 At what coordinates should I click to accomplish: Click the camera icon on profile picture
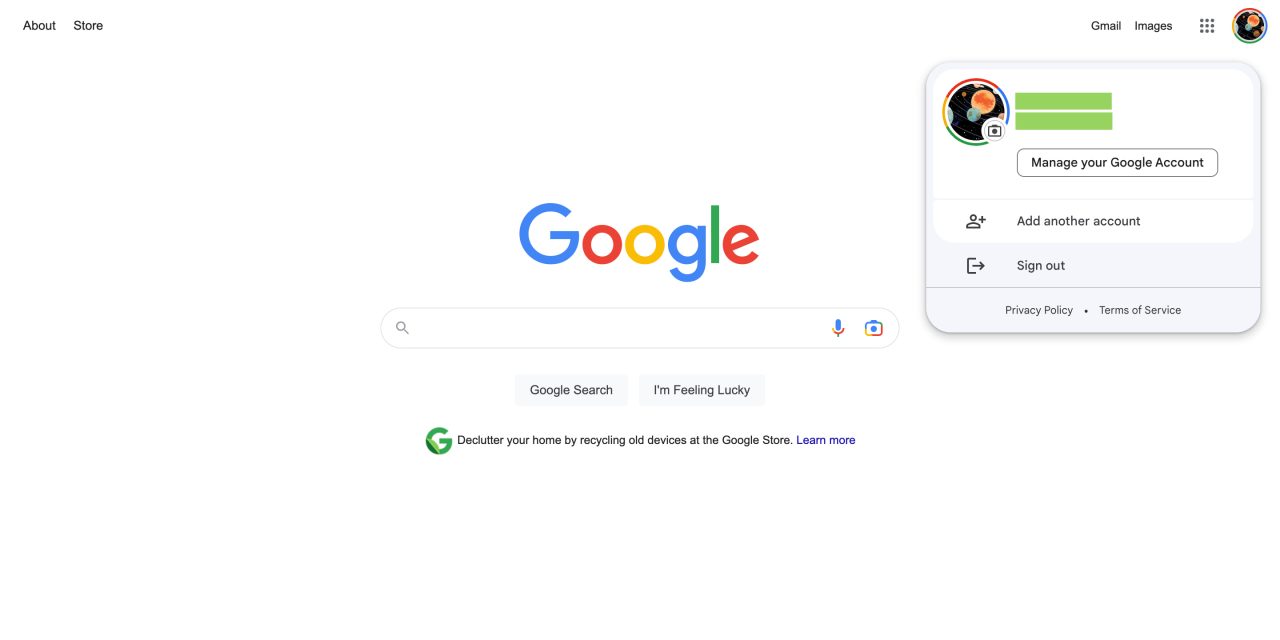tap(994, 131)
